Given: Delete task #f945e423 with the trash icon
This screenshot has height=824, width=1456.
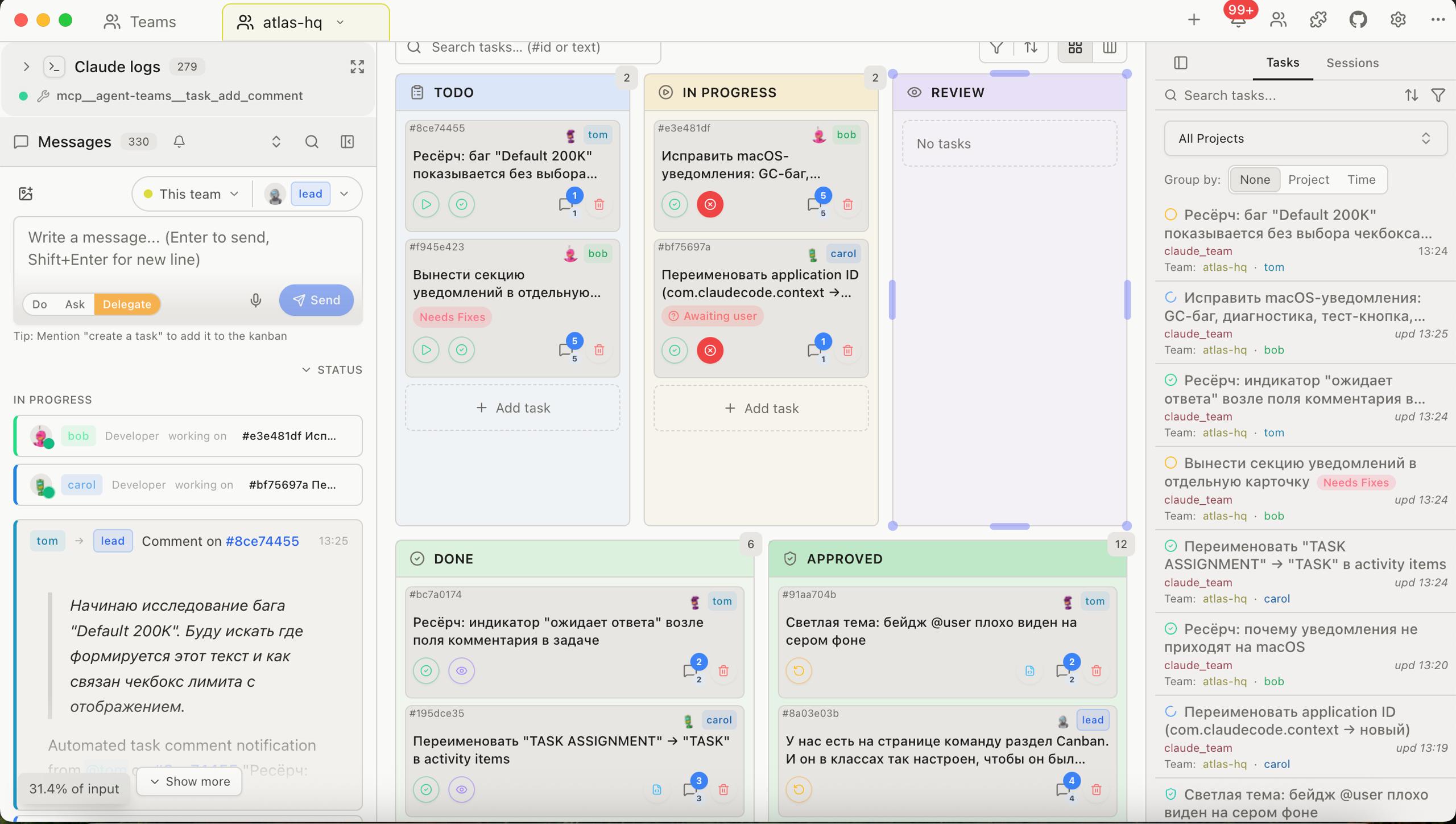Looking at the screenshot, I should click(599, 350).
